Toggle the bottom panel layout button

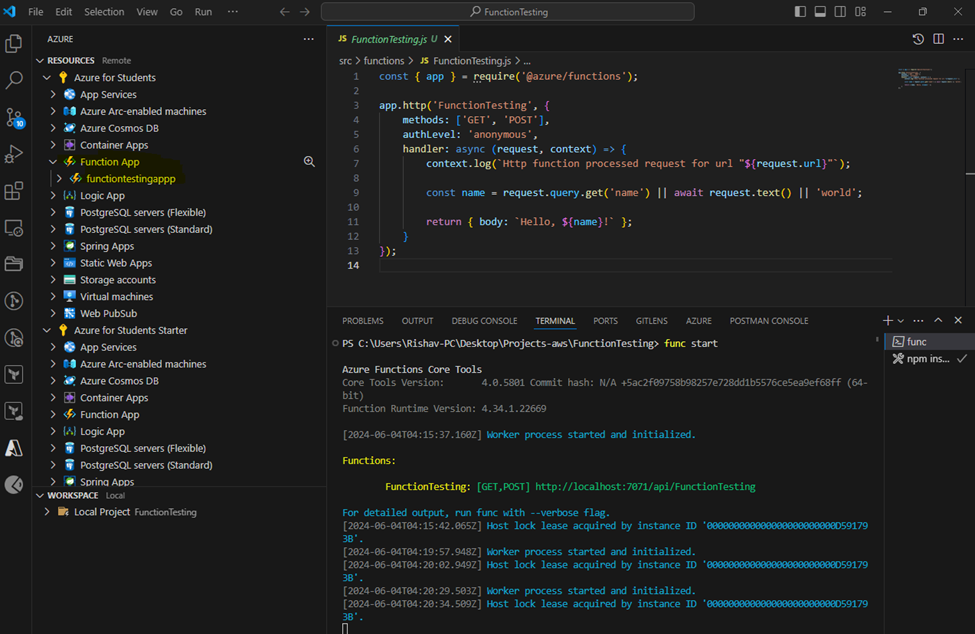820,12
